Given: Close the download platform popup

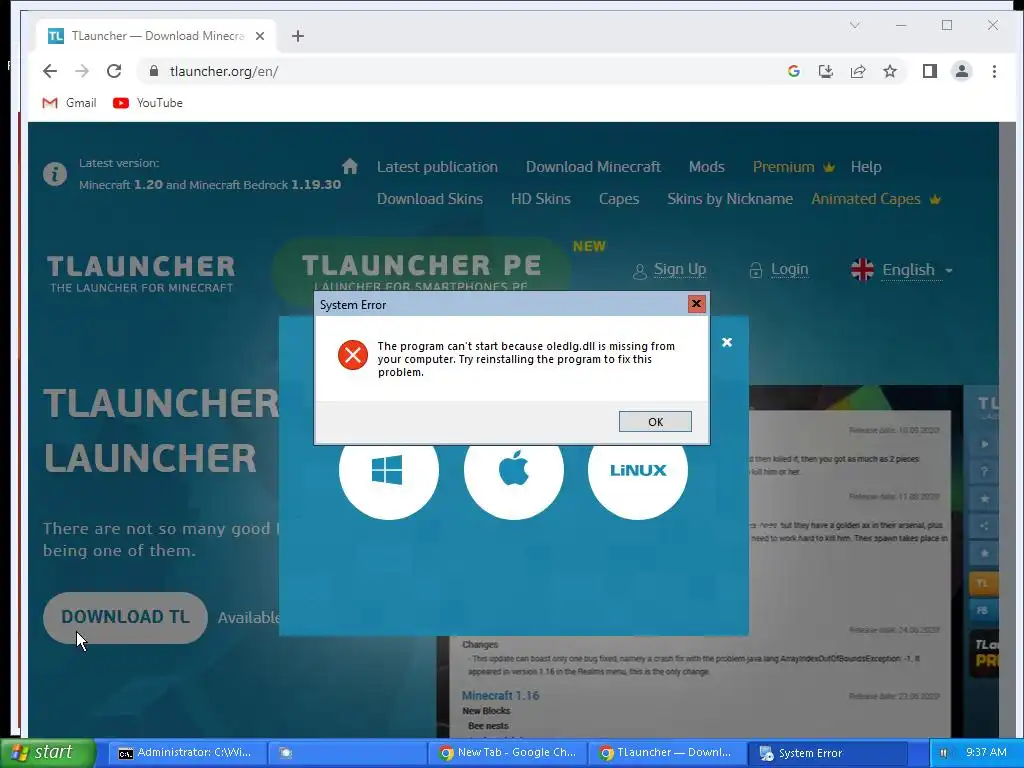Looking at the screenshot, I should click(727, 342).
